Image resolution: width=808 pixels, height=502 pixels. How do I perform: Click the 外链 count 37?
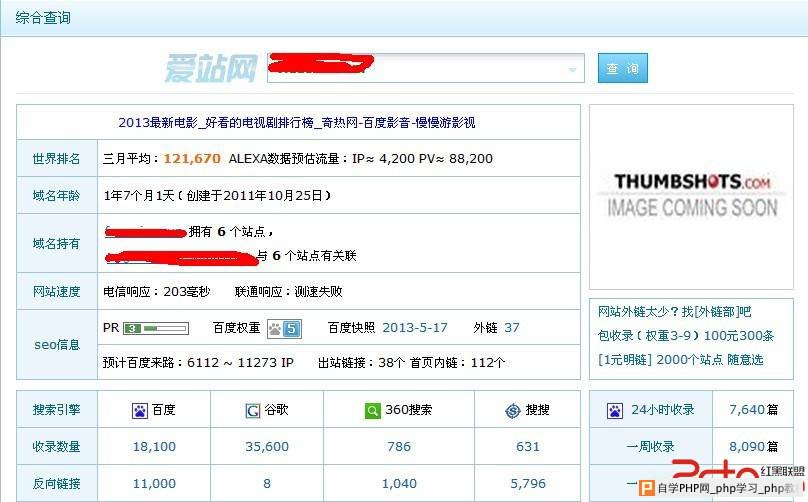pyautogui.click(x=512, y=328)
